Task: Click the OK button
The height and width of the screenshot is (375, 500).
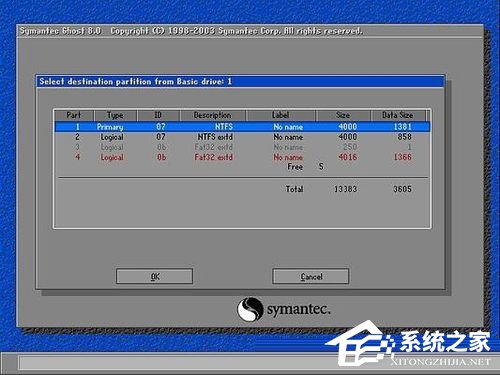Action: (x=154, y=276)
